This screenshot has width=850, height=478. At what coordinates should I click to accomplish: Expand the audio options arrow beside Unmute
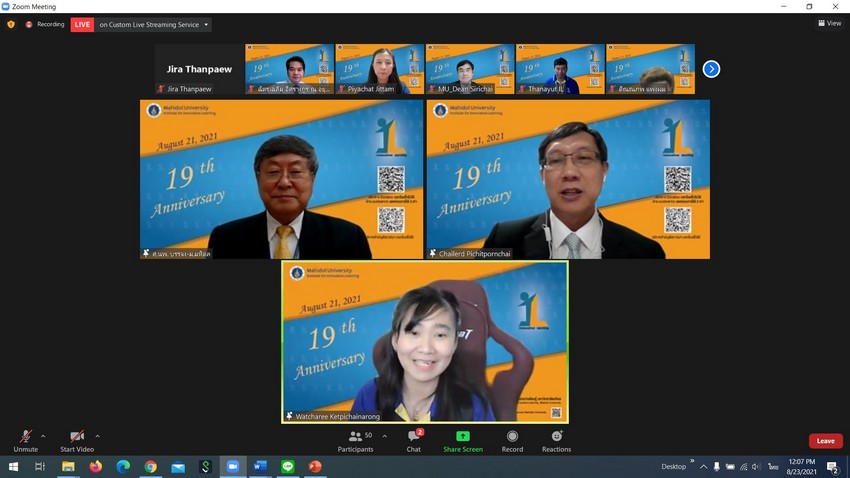click(43, 436)
